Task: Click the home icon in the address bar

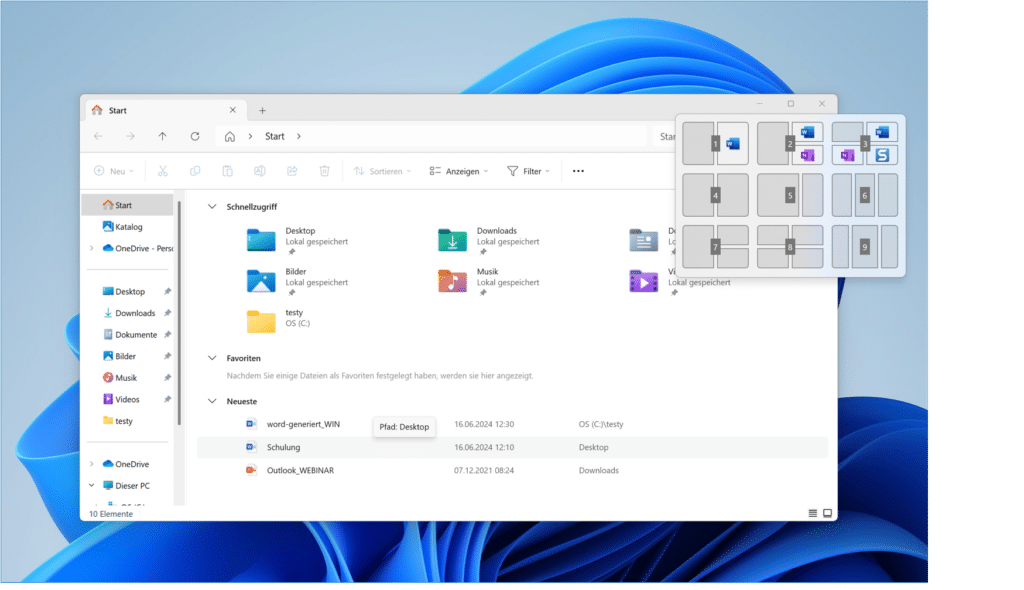Action: (230, 136)
